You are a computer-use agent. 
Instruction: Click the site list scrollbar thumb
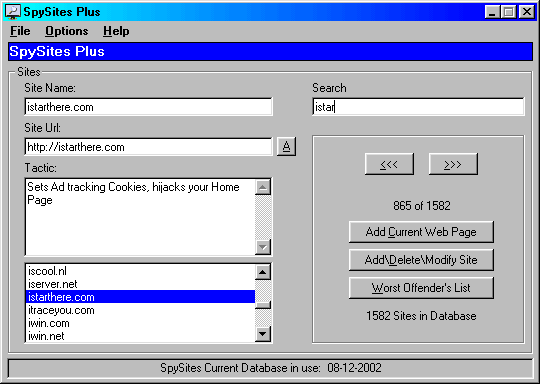263,305
